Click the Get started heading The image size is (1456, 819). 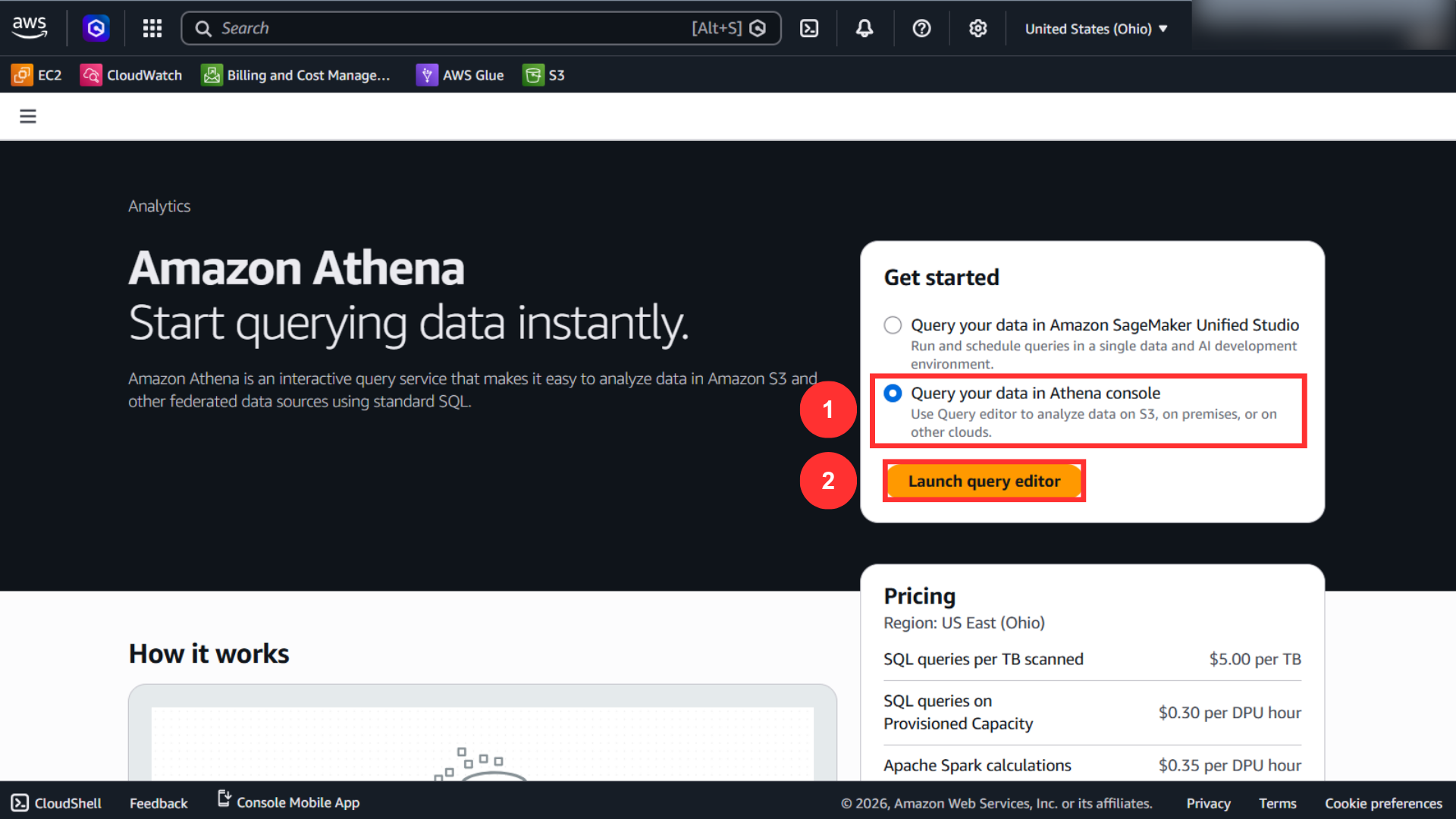coord(941,278)
